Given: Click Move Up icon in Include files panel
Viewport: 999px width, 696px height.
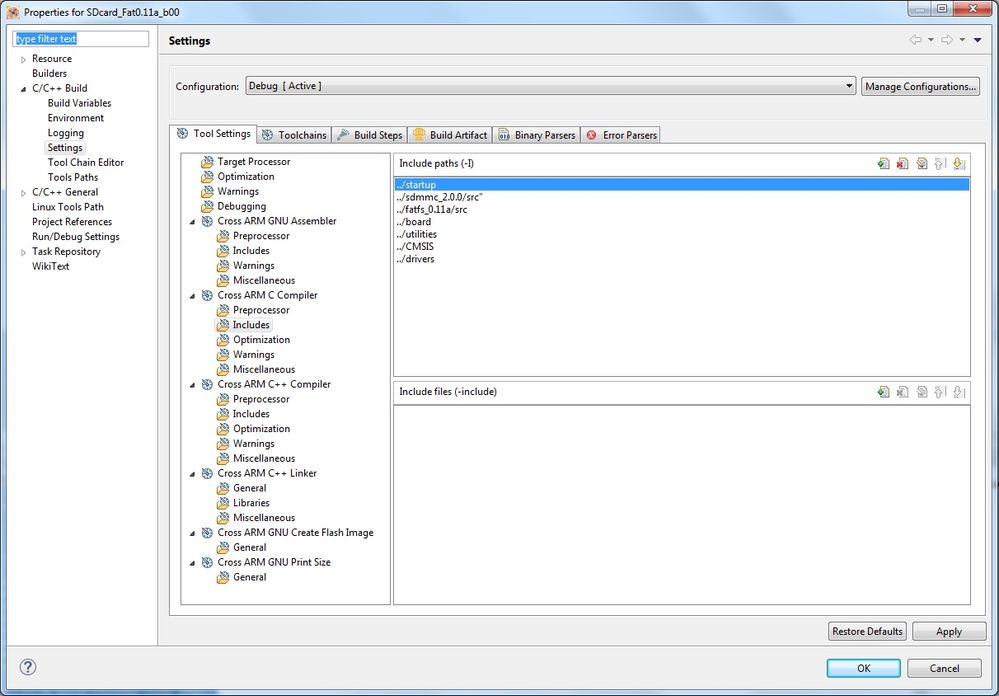Looking at the screenshot, I should click(940, 392).
